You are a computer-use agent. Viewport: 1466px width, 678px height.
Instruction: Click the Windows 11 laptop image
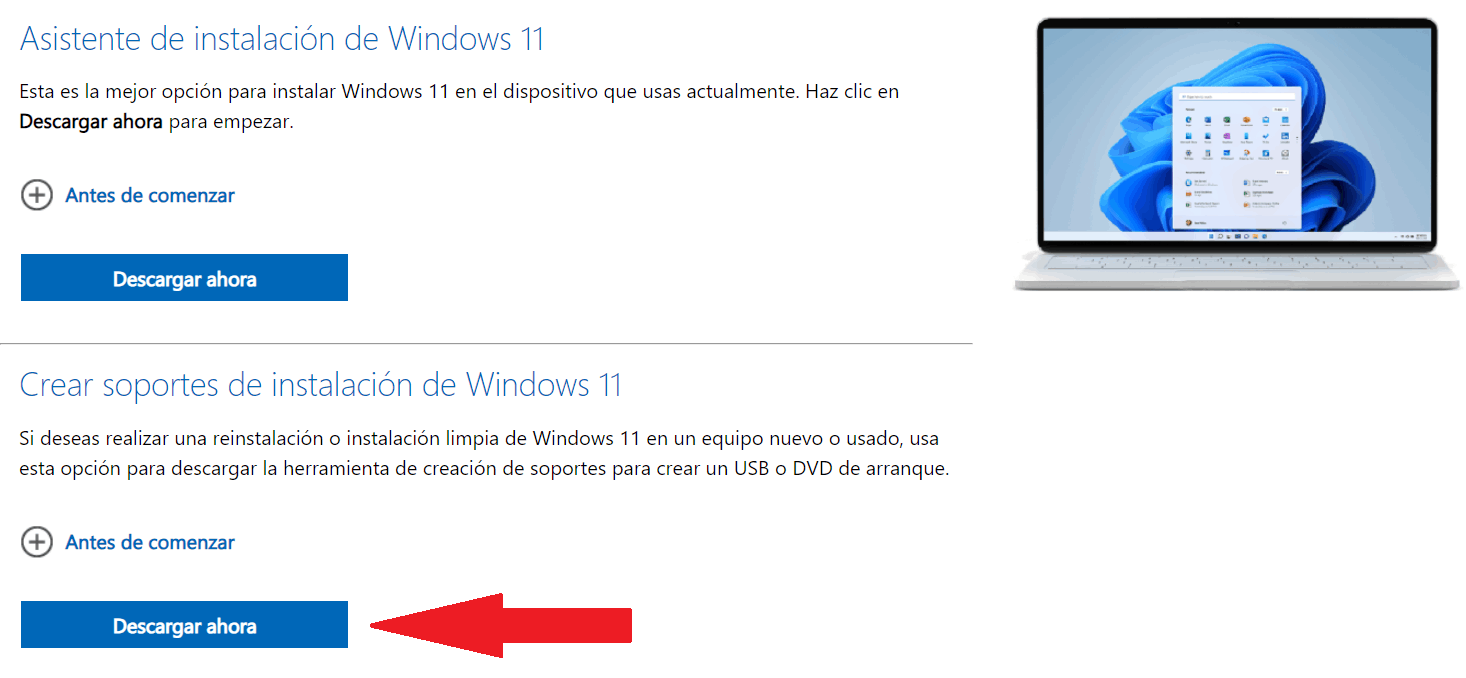pyautogui.click(x=1238, y=155)
